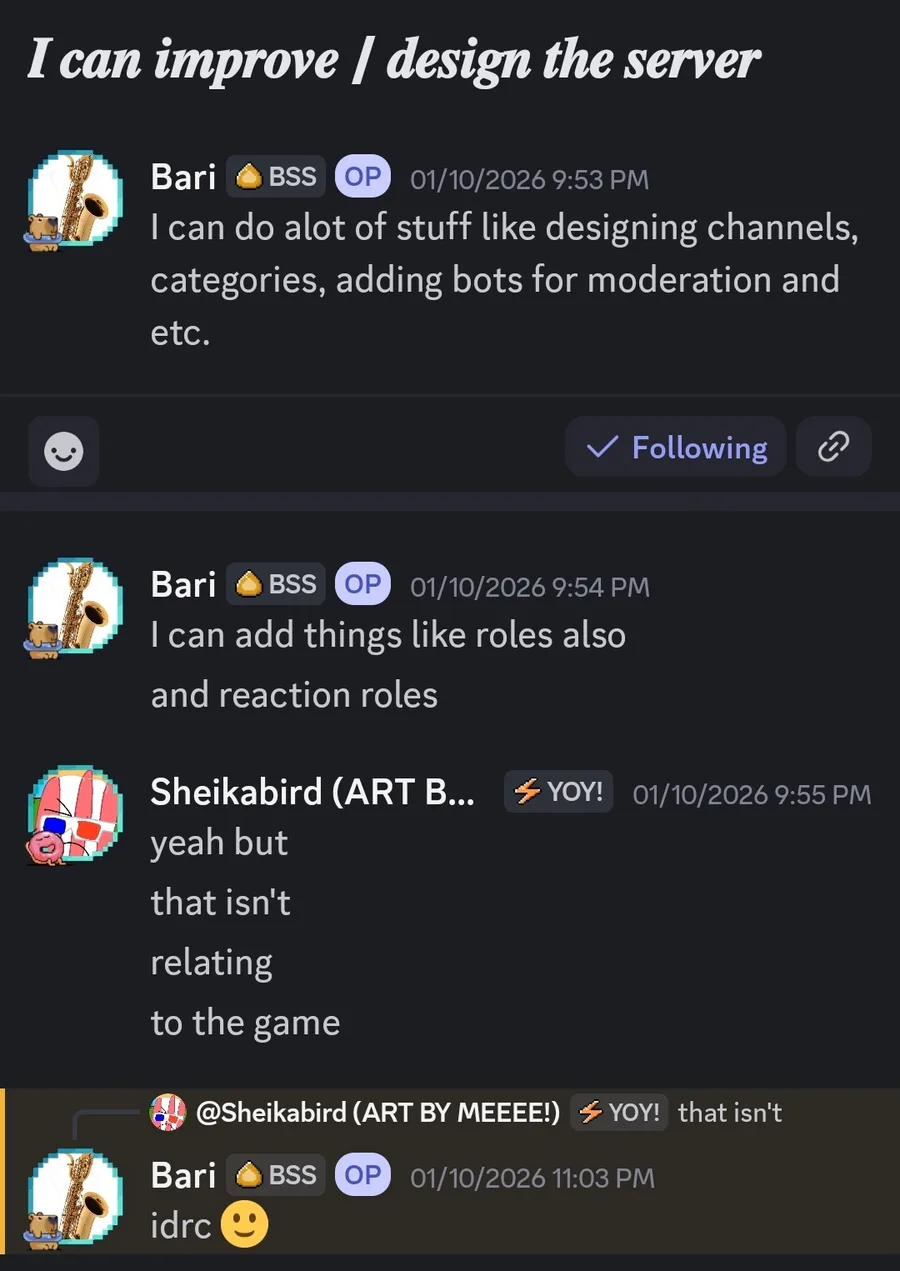Screen dimensions: 900x1271
Task: Click the copy link chain icon
Action: [833, 447]
